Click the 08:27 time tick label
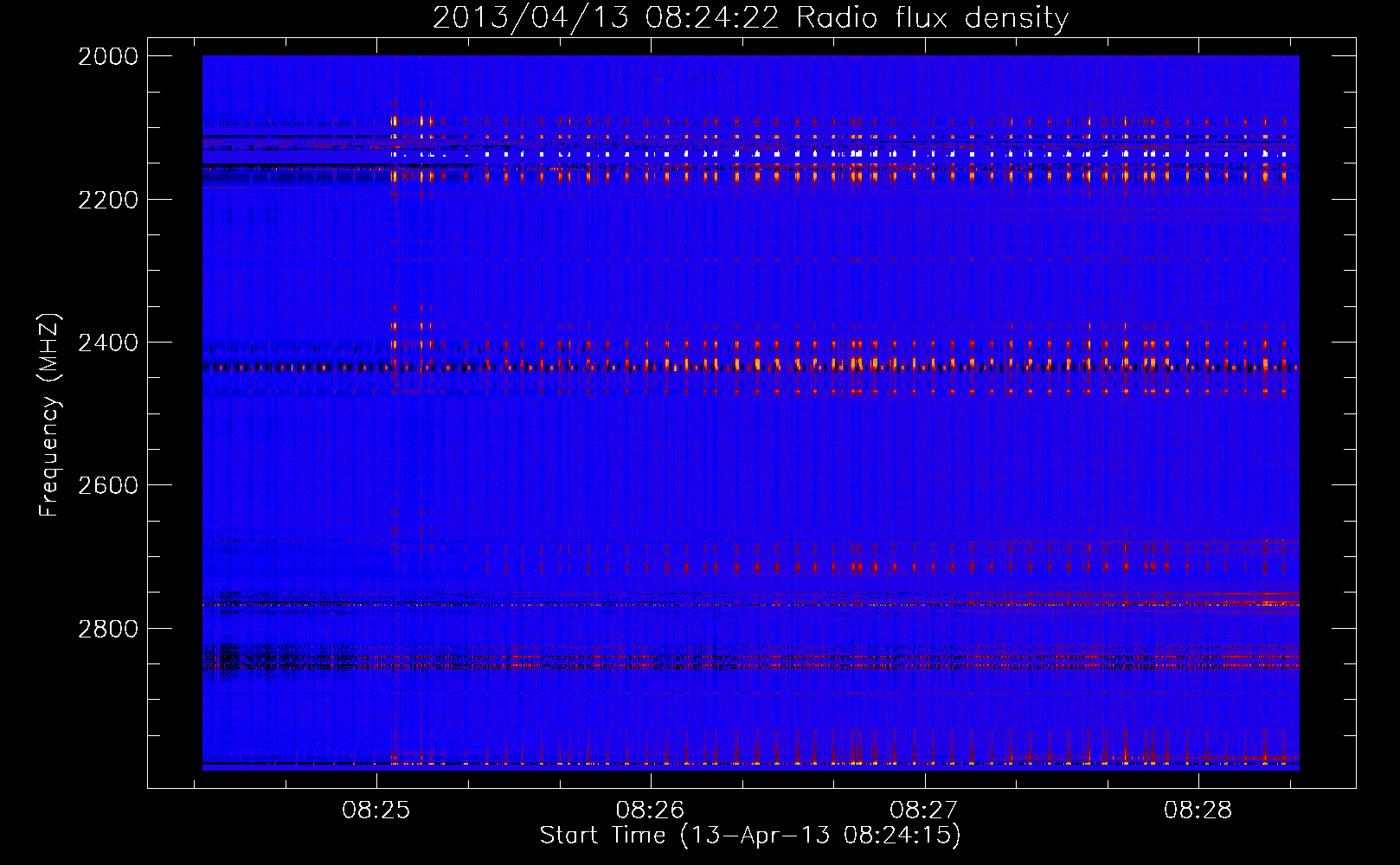 (x=924, y=811)
